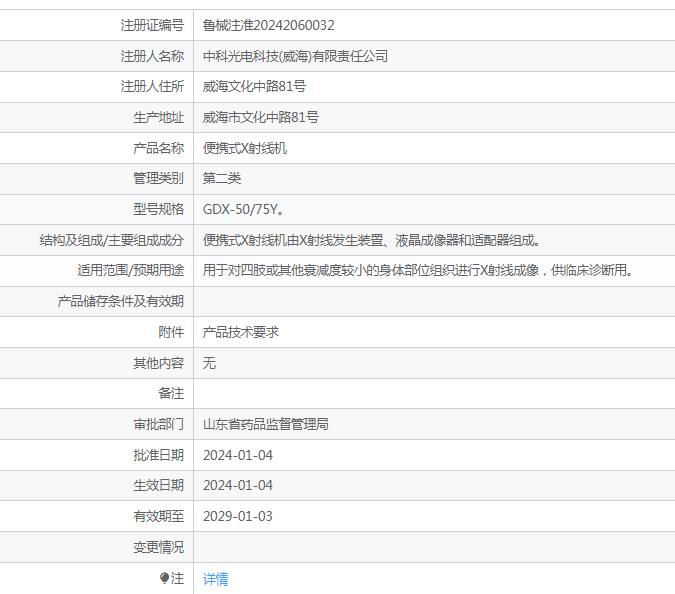Select intended use text starting 用于对四肢
The image size is (675, 594).
(x=418, y=270)
